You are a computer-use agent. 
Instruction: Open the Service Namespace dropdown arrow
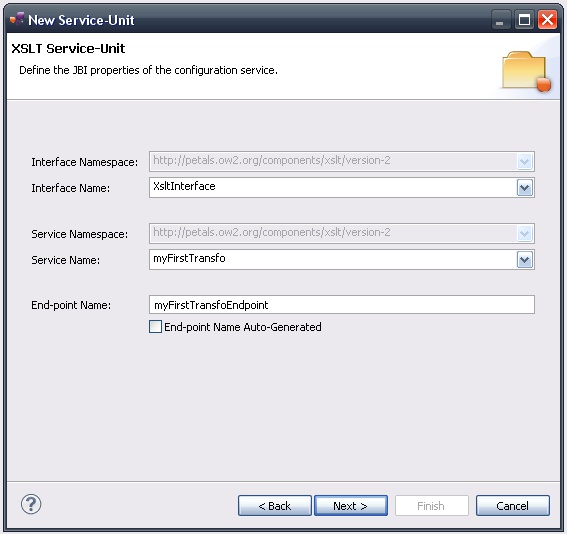click(525, 233)
